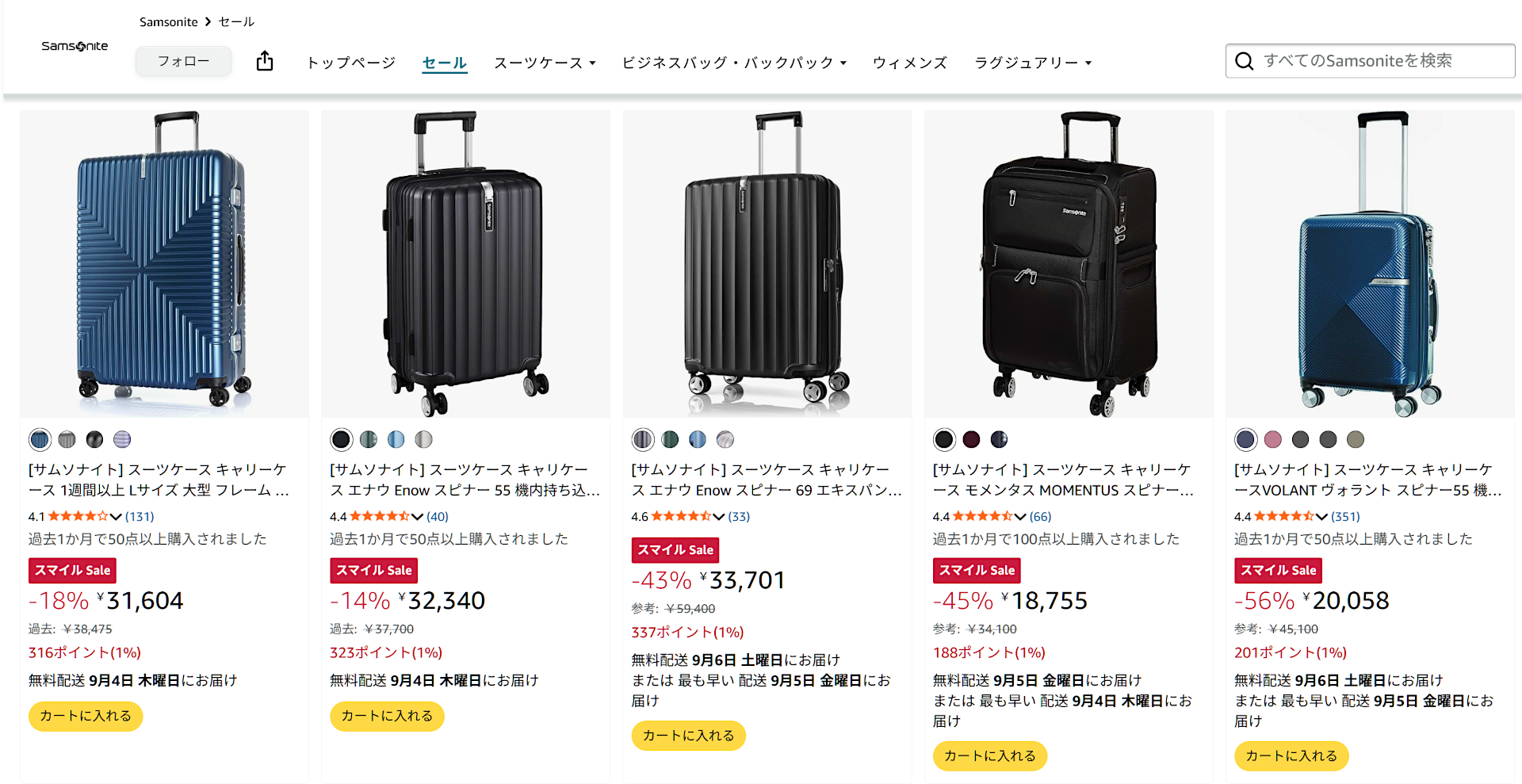Click the フォロー button
The width and height of the screenshot is (1522, 784).
(183, 61)
